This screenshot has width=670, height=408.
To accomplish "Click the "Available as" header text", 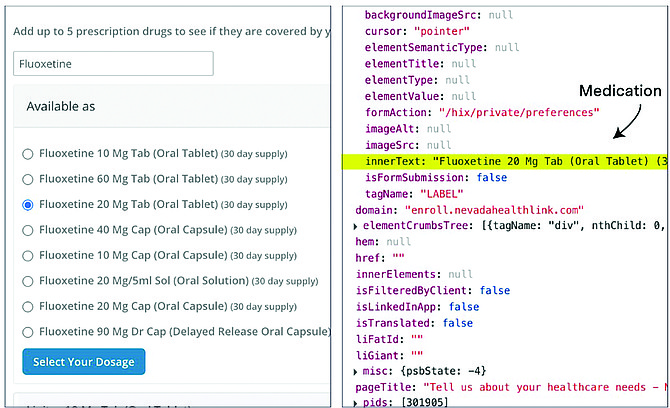I will coord(61,106).
